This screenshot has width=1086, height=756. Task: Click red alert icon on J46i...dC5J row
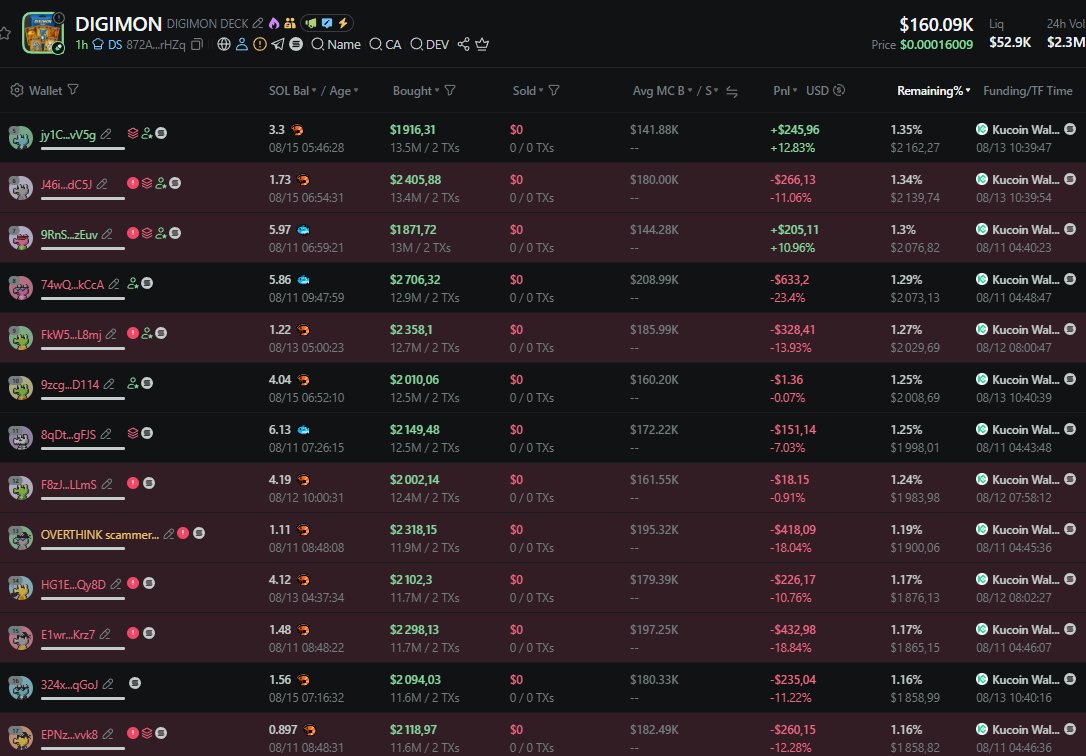[x=132, y=183]
